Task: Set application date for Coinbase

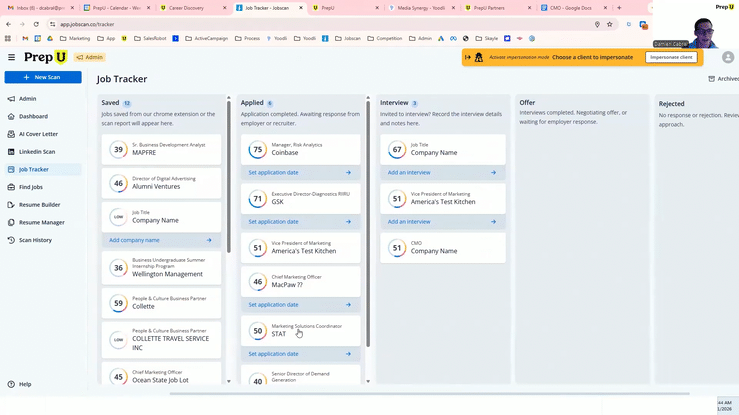Action: (273, 173)
